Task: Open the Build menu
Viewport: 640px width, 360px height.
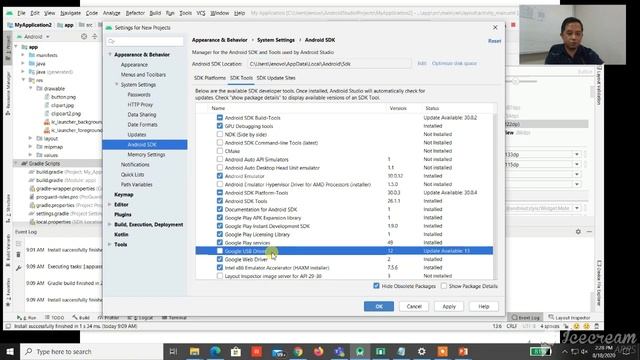Action: (155, 13)
